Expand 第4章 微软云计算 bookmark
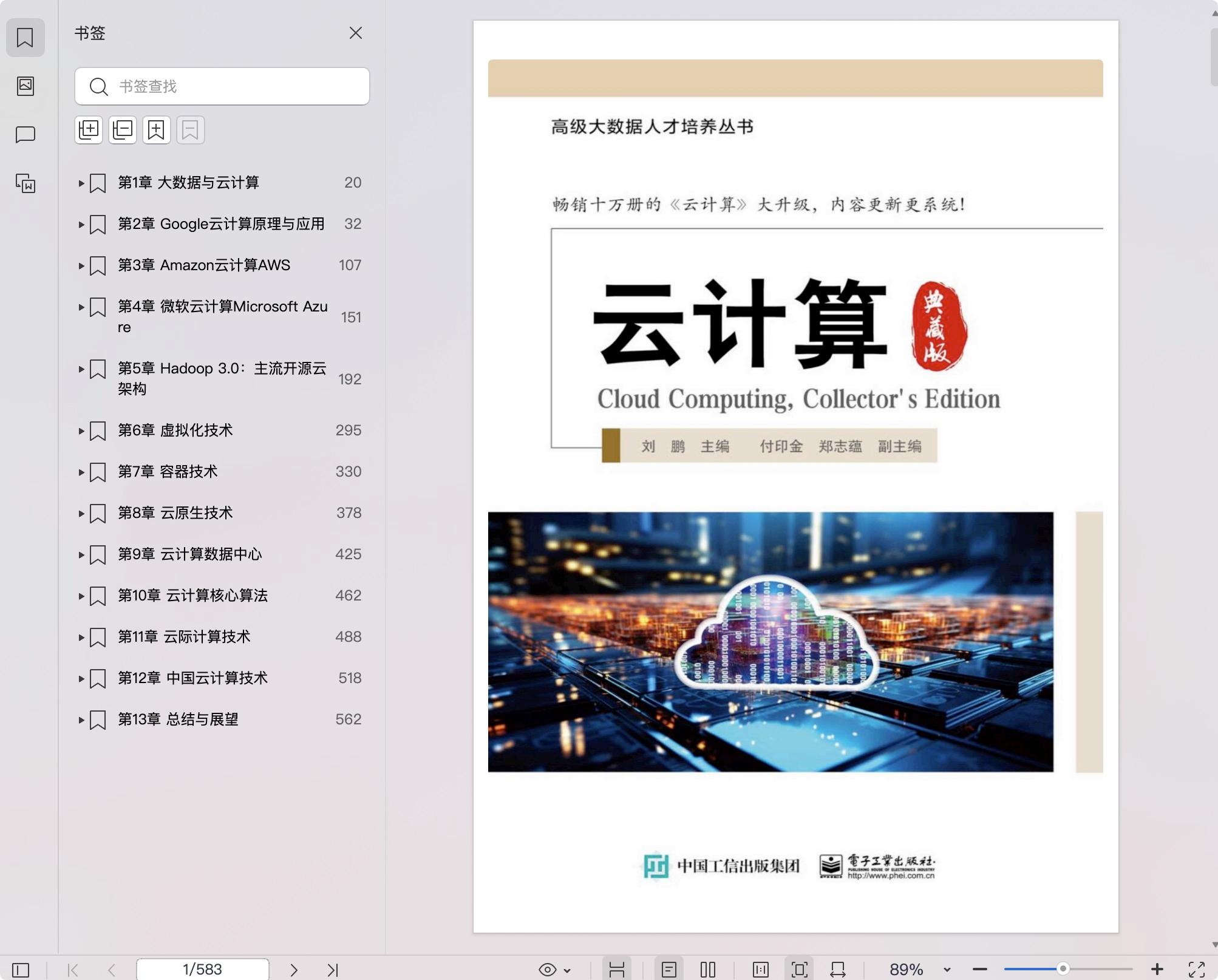 click(81, 307)
